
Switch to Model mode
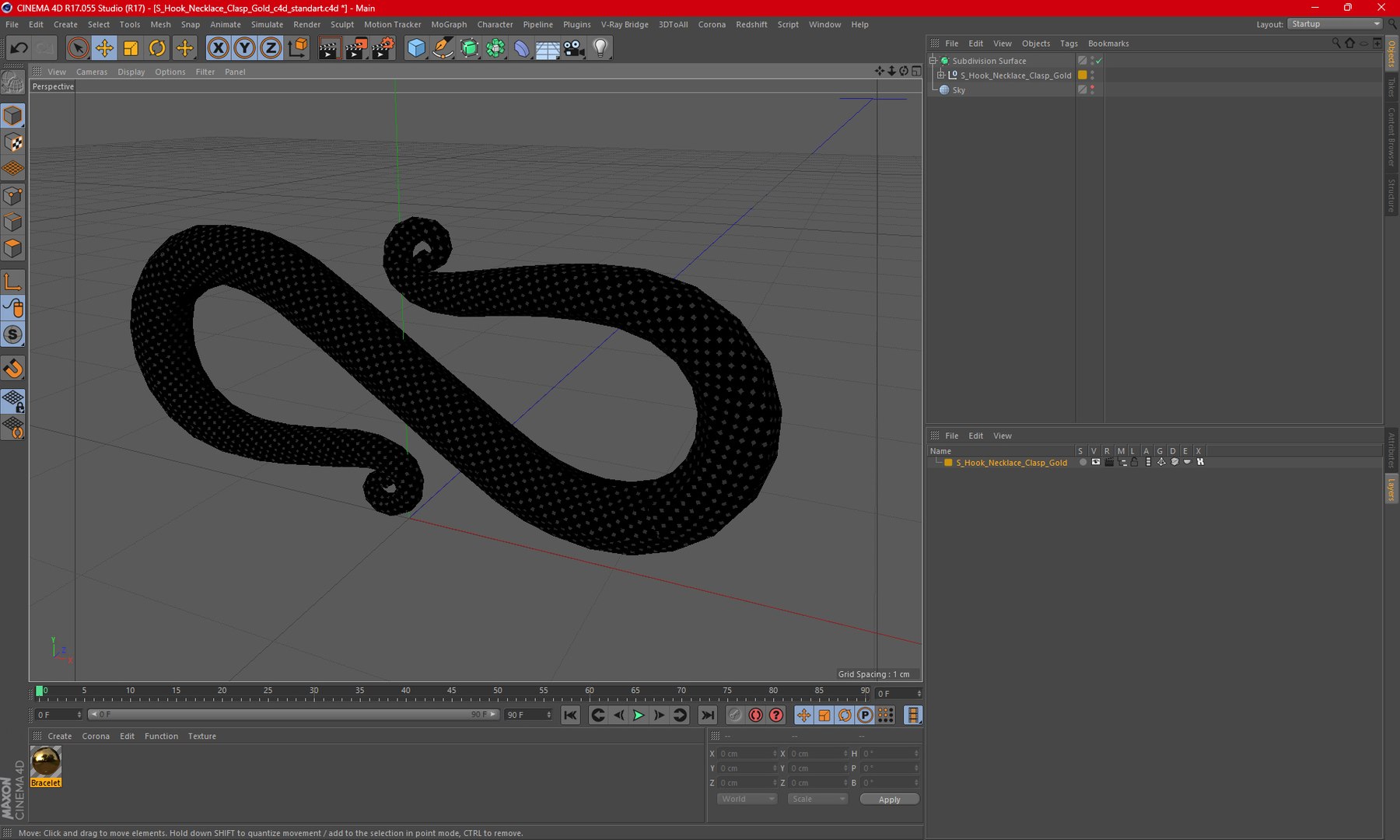(x=13, y=116)
